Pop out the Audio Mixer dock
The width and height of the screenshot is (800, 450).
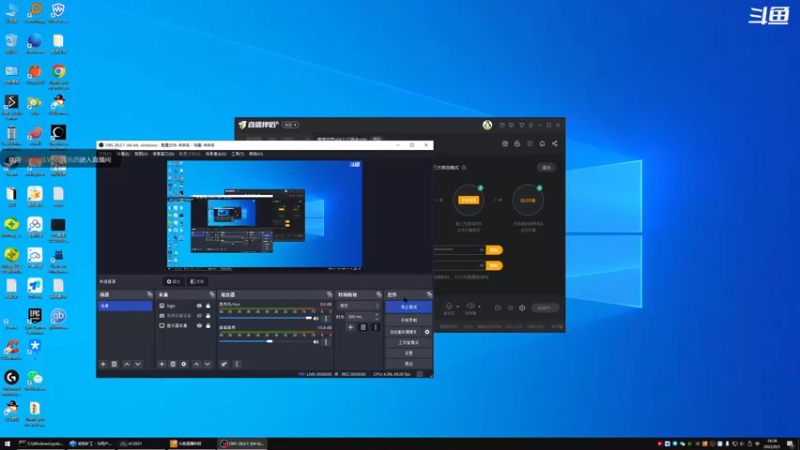[x=329, y=295]
